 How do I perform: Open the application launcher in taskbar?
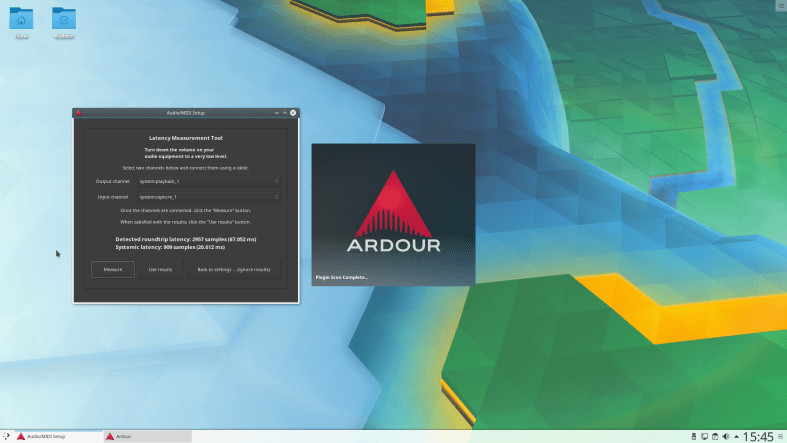7,436
